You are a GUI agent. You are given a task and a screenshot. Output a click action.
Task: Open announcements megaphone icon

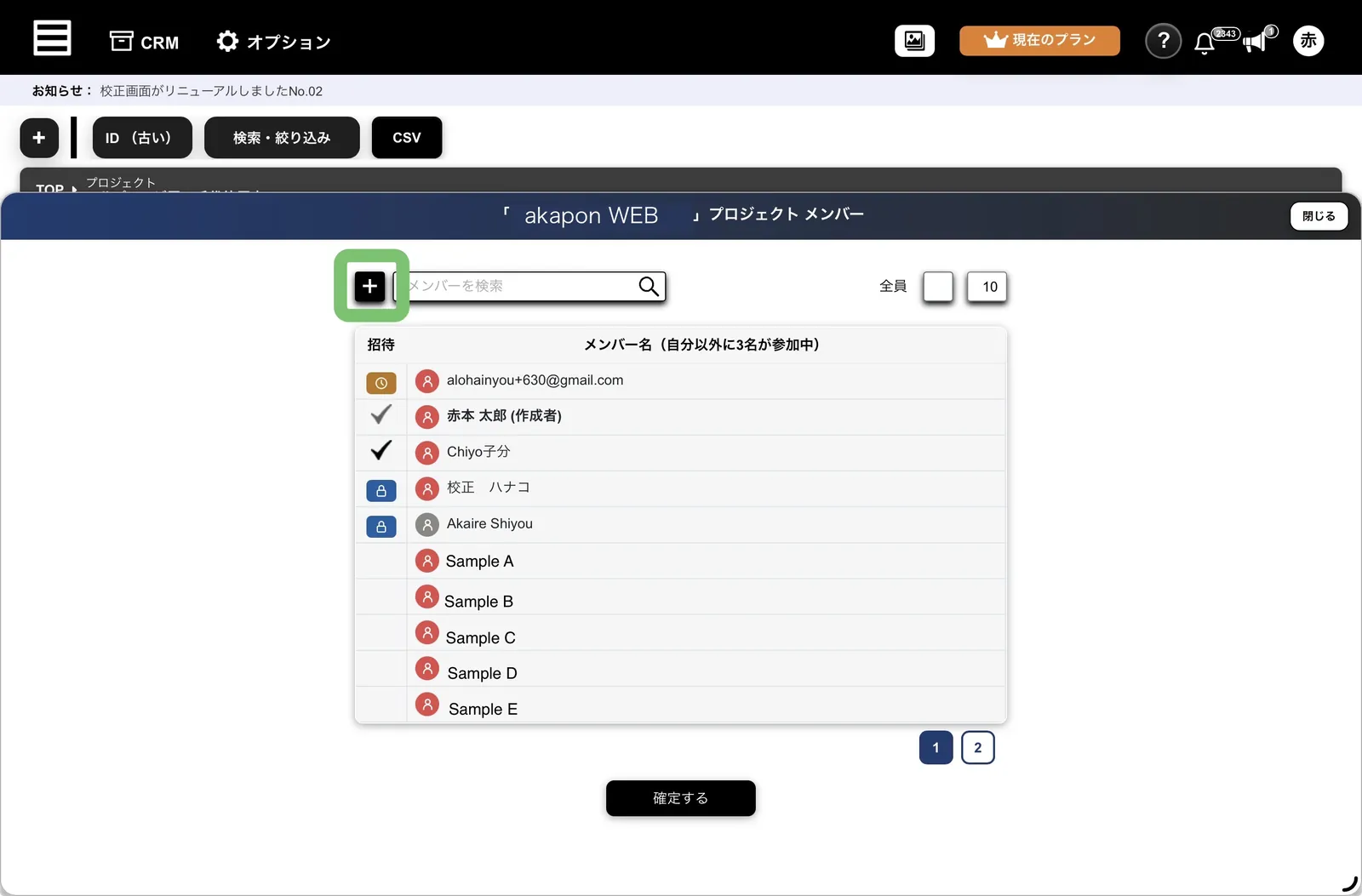(1255, 42)
